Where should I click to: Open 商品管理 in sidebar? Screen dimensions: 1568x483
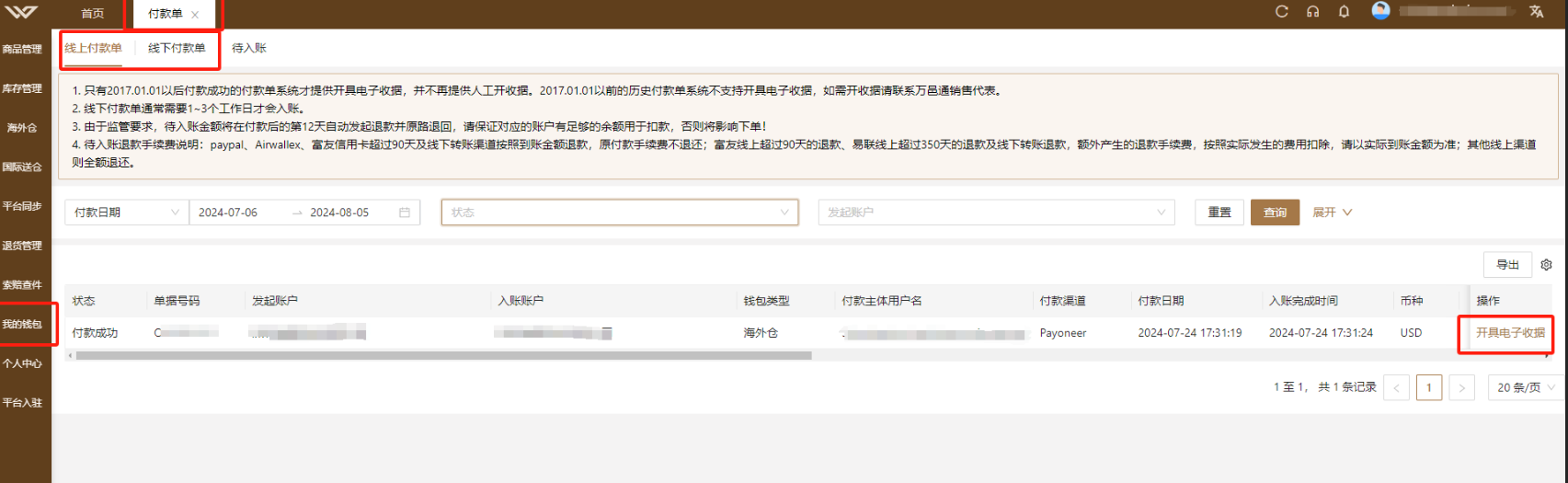[22, 50]
